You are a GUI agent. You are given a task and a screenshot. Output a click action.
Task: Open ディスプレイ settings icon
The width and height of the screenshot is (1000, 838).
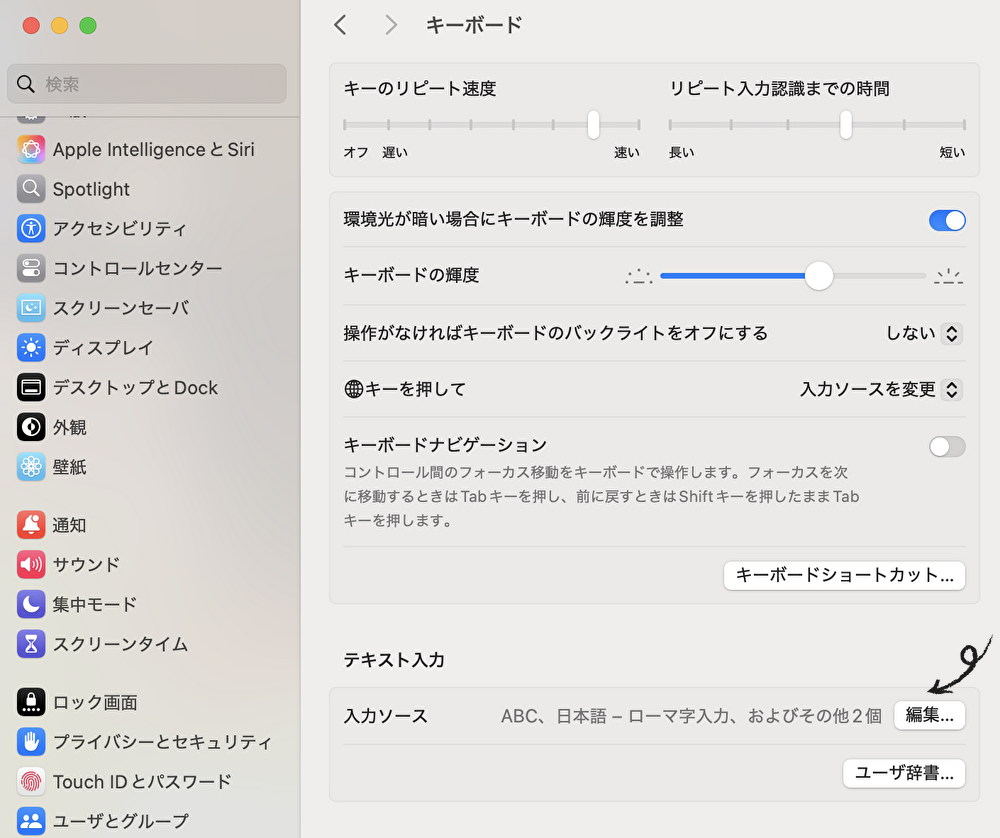31,348
